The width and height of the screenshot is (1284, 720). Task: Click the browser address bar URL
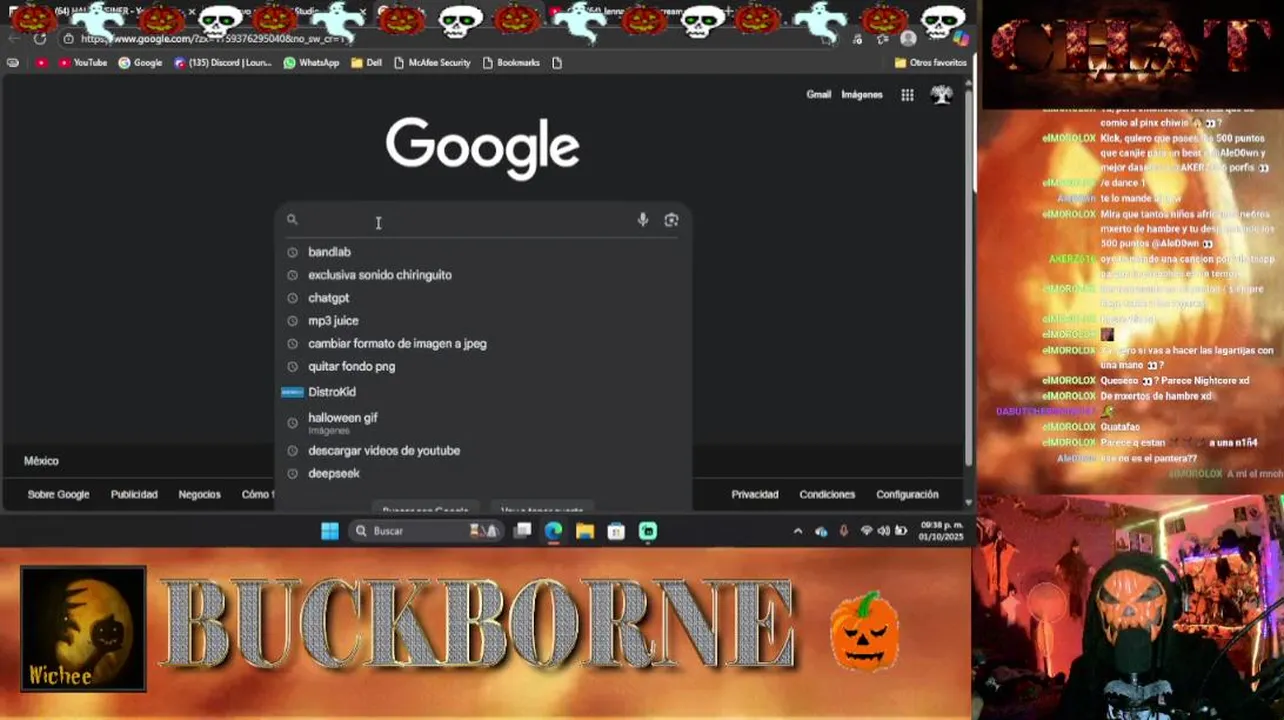(212, 39)
